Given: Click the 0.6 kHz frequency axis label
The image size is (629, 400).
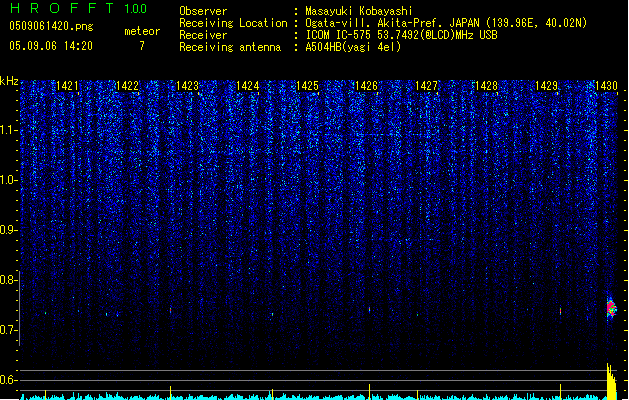Looking at the screenshot, I should click(x=8, y=380).
